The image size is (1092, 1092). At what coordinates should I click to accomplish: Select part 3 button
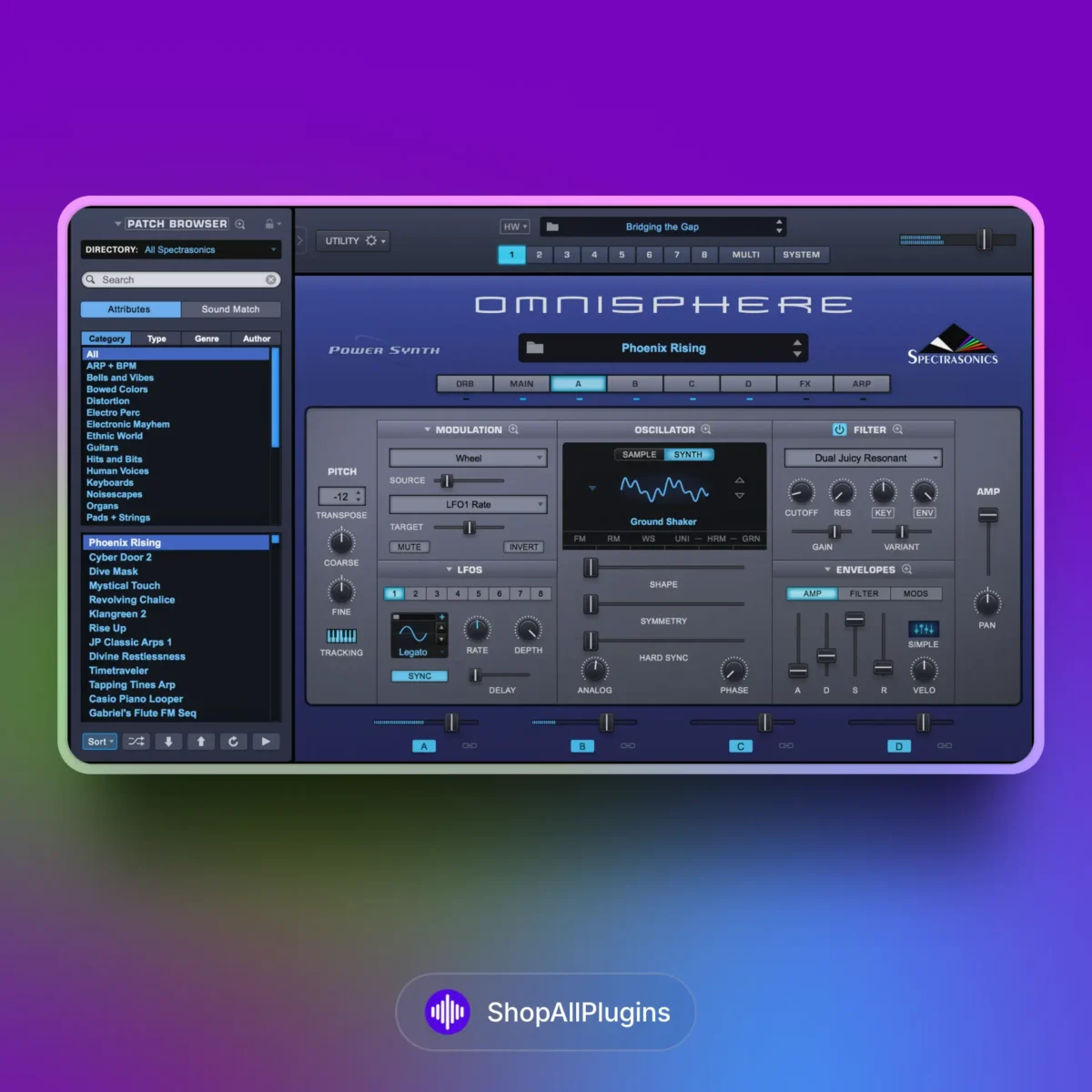click(x=567, y=255)
